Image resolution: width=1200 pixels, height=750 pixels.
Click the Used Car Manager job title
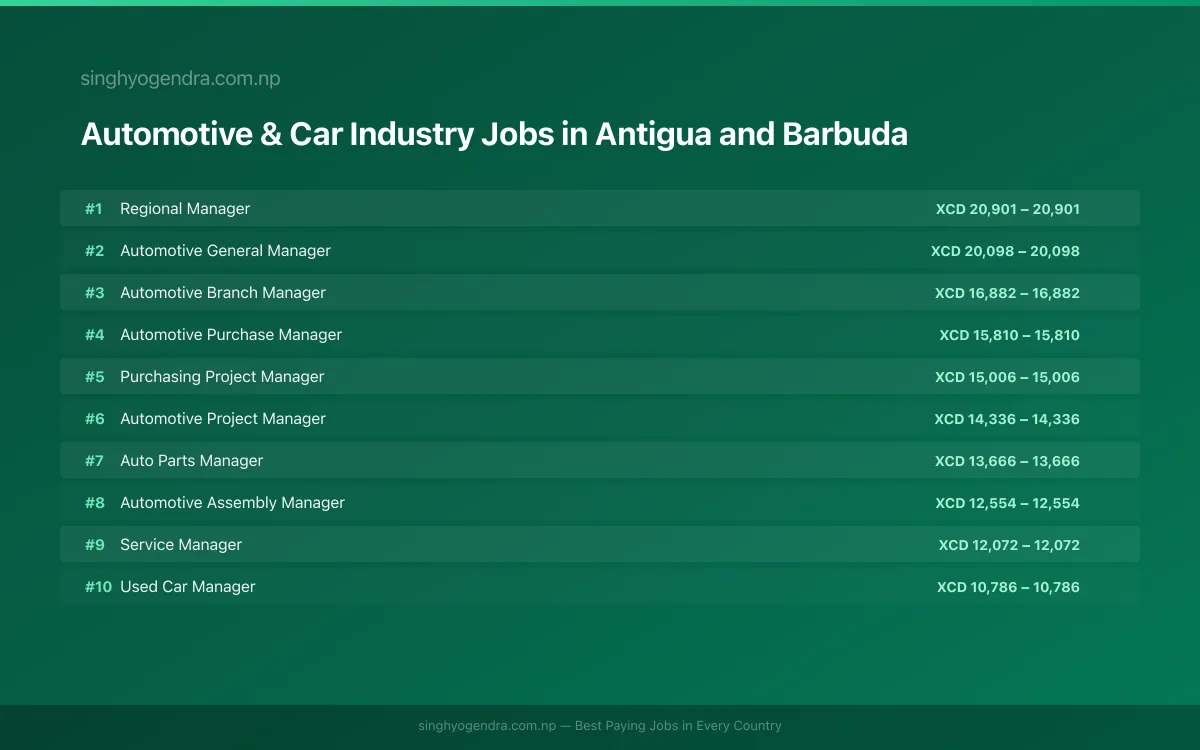tap(188, 587)
